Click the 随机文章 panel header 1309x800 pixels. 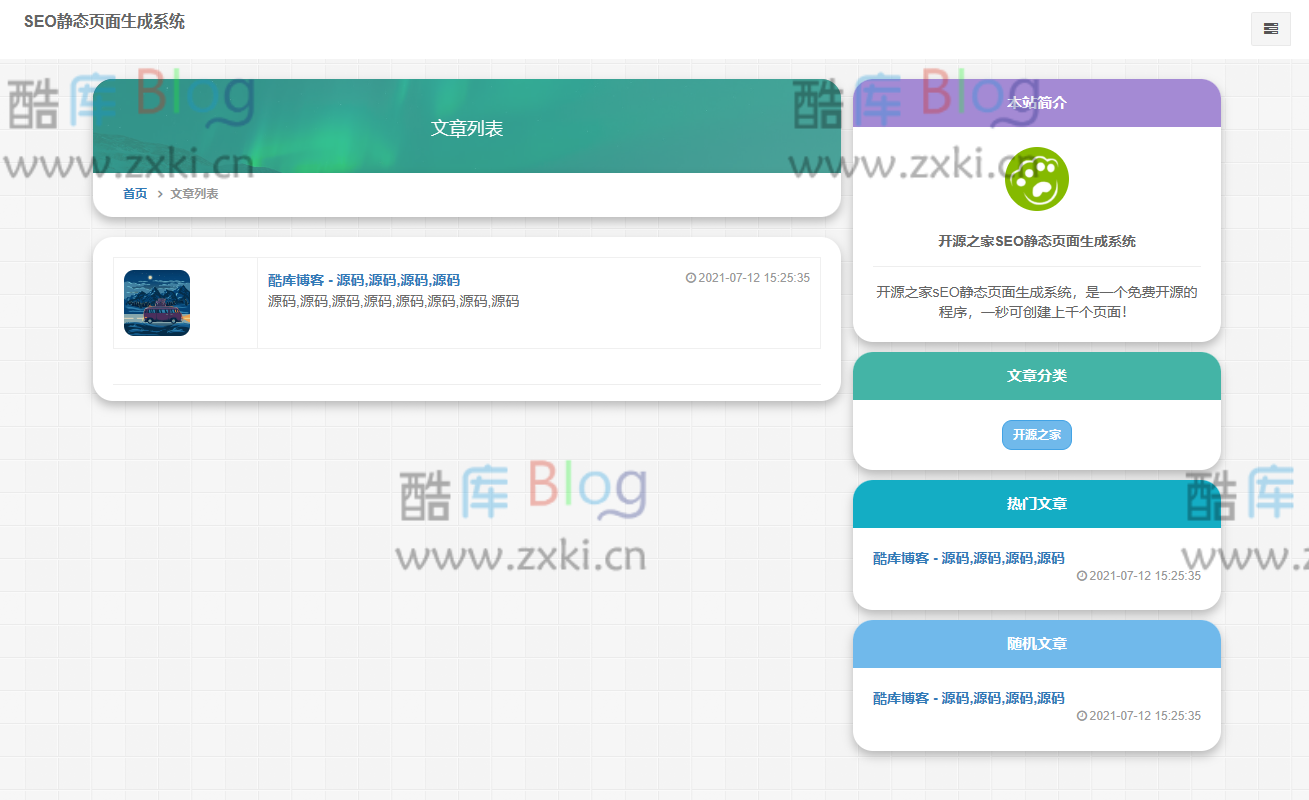coord(1036,644)
